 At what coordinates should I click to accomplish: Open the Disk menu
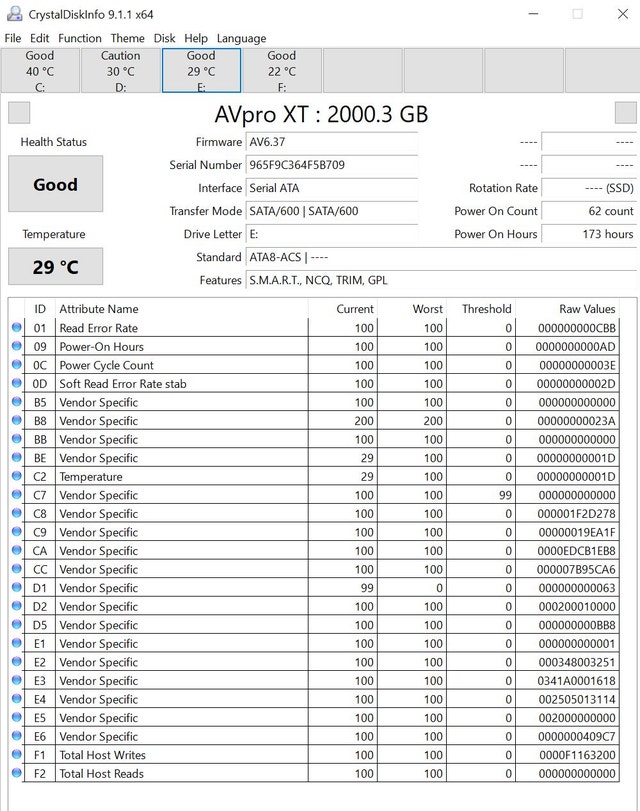click(x=165, y=38)
